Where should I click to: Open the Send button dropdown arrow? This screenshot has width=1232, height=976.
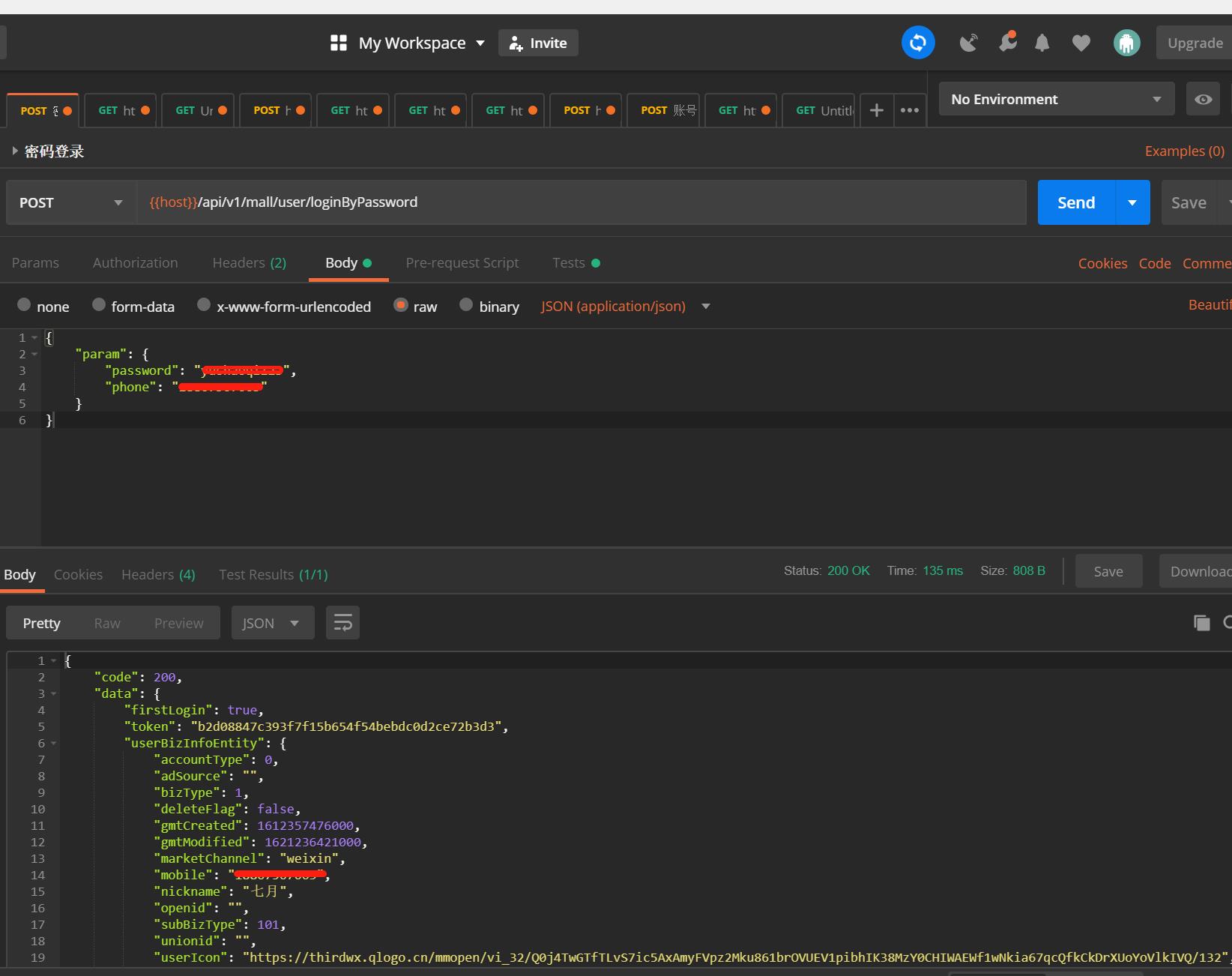point(1132,202)
